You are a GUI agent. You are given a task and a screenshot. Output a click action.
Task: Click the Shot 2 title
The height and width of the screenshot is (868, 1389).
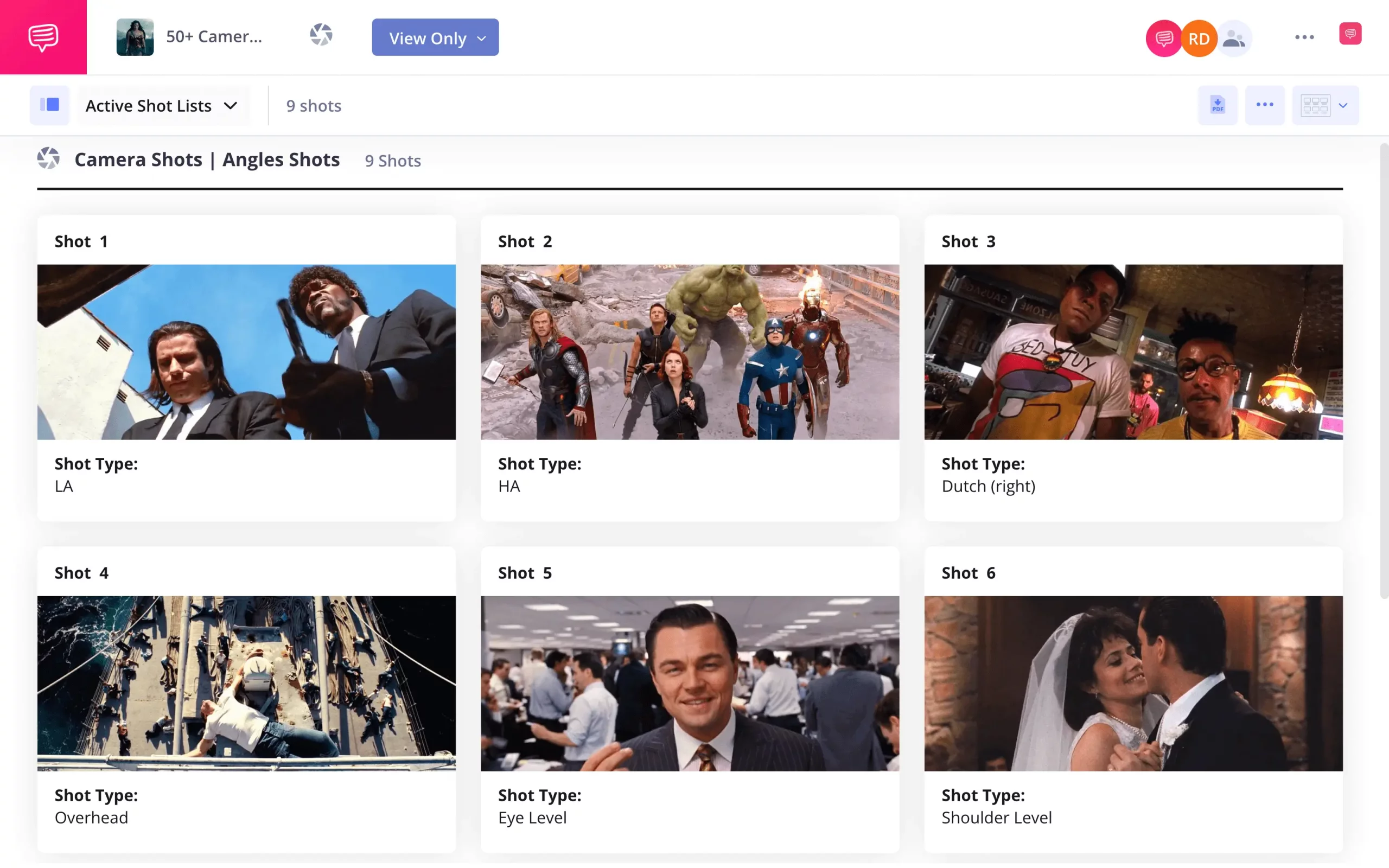(525, 242)
